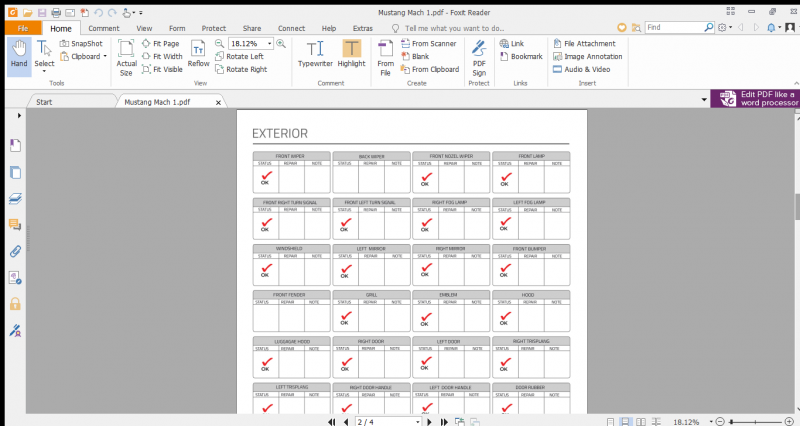Toggle continuous page view mode
800x426 pixels.
click(625, 422)
